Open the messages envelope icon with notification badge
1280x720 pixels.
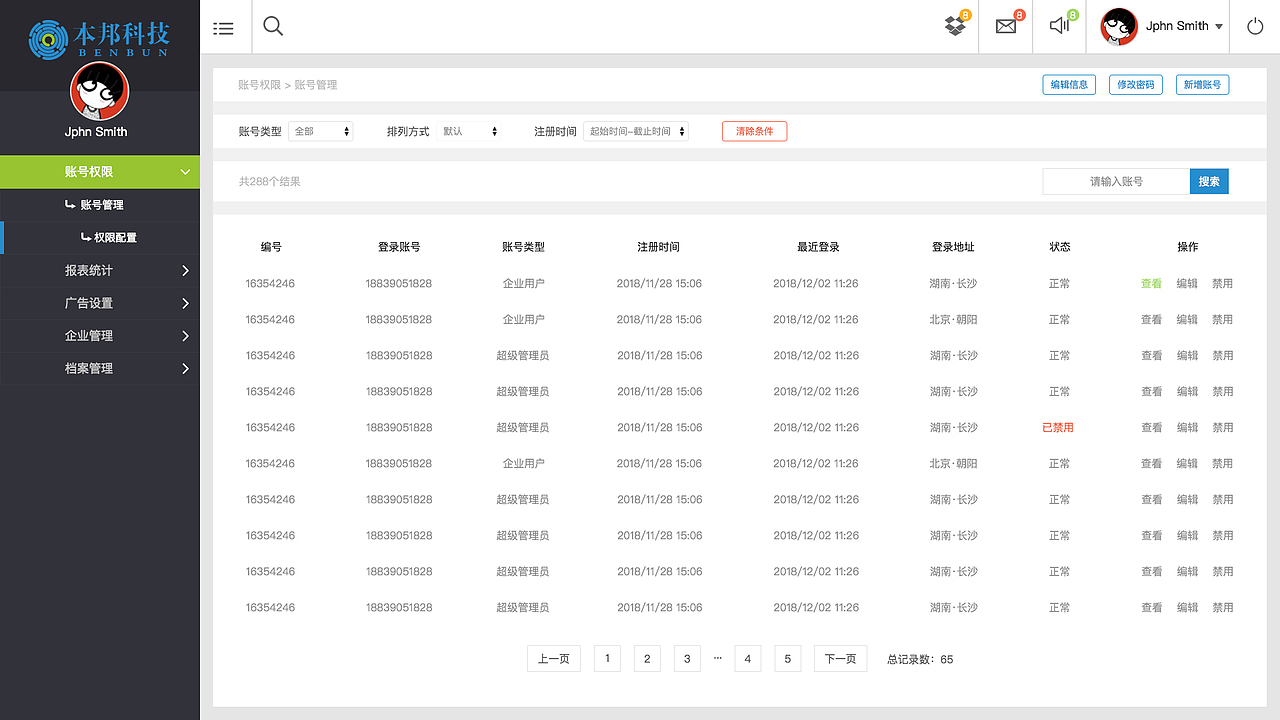pos(1005,27)
